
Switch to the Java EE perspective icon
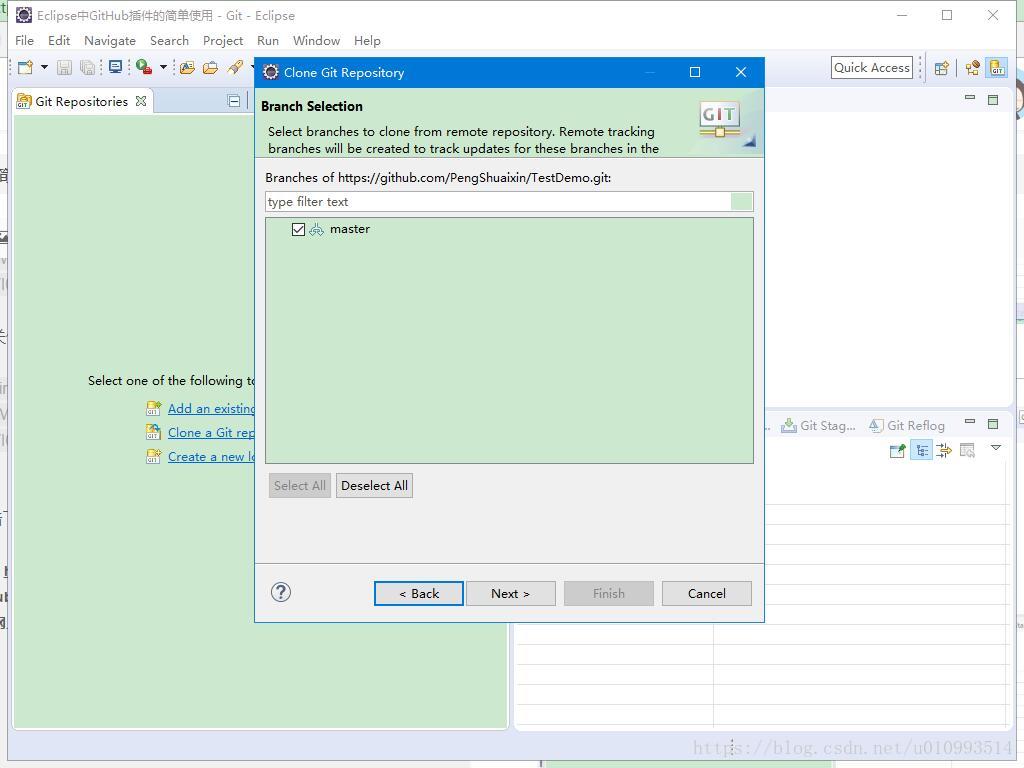point(972,68)
